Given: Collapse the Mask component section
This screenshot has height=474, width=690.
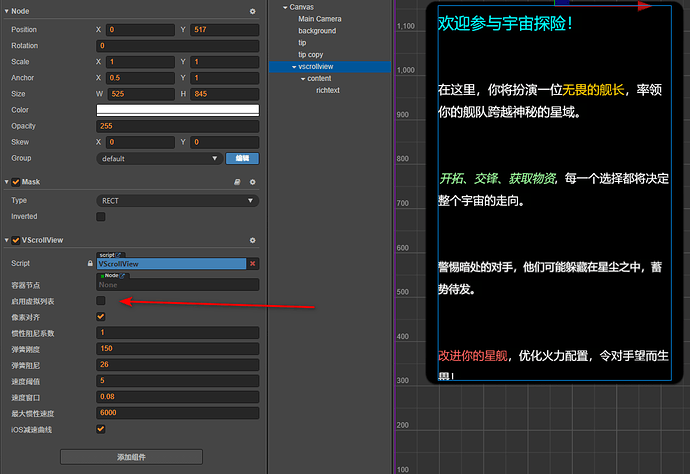Looking at the screenshot, I should [7, 182].
